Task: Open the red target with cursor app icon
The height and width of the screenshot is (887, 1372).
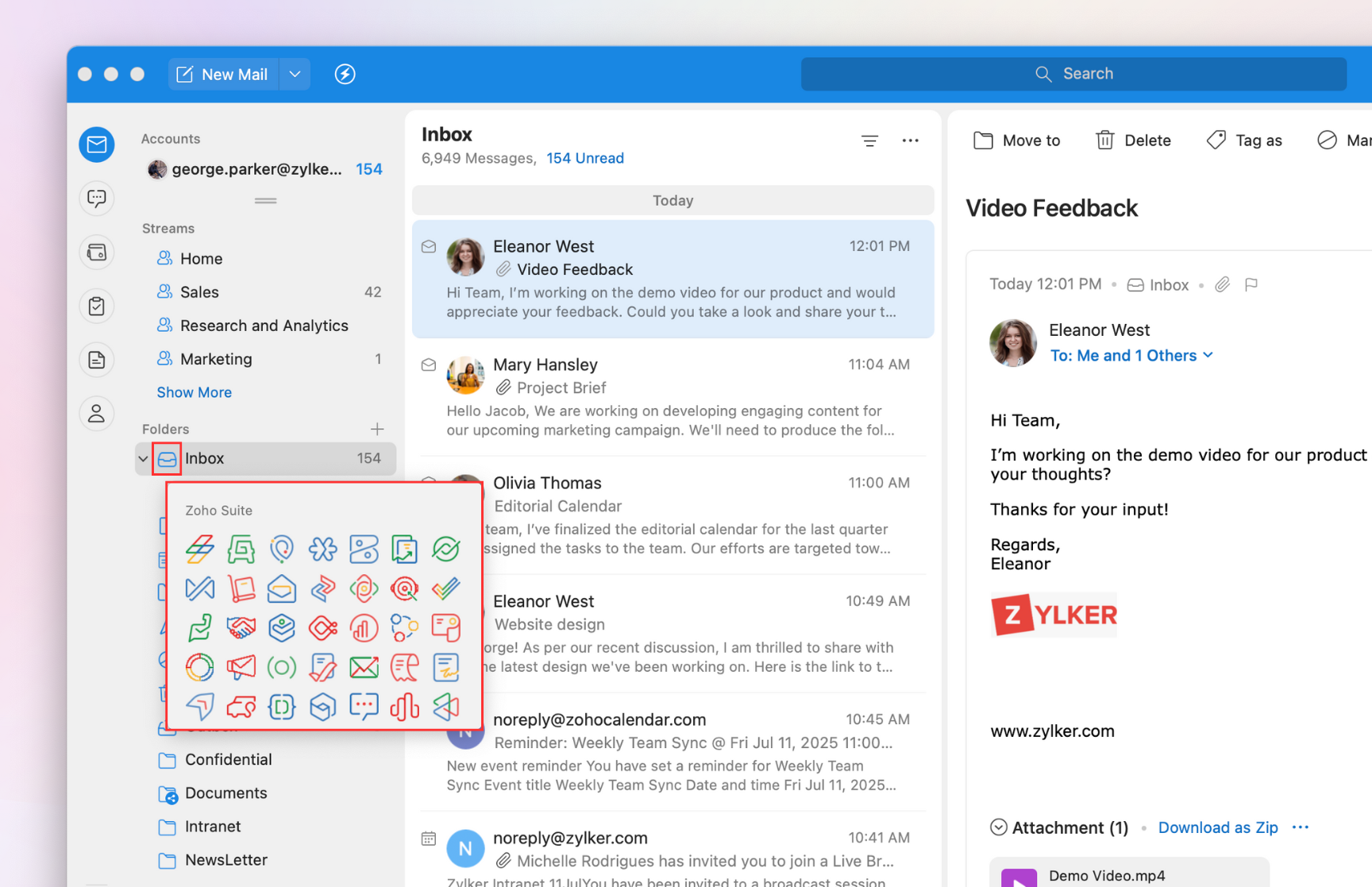Action: [x=405, y=588]
